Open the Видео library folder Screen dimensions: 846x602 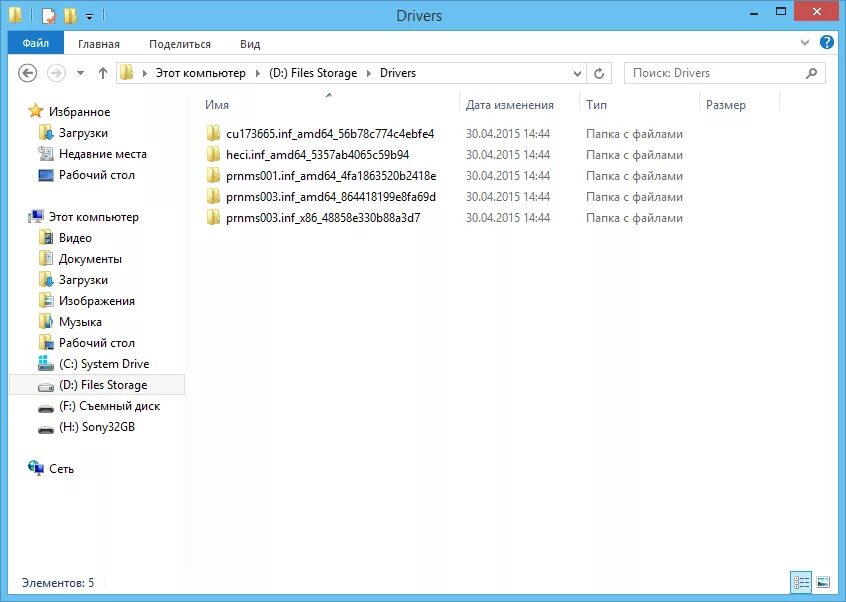[x=75, y=238]
